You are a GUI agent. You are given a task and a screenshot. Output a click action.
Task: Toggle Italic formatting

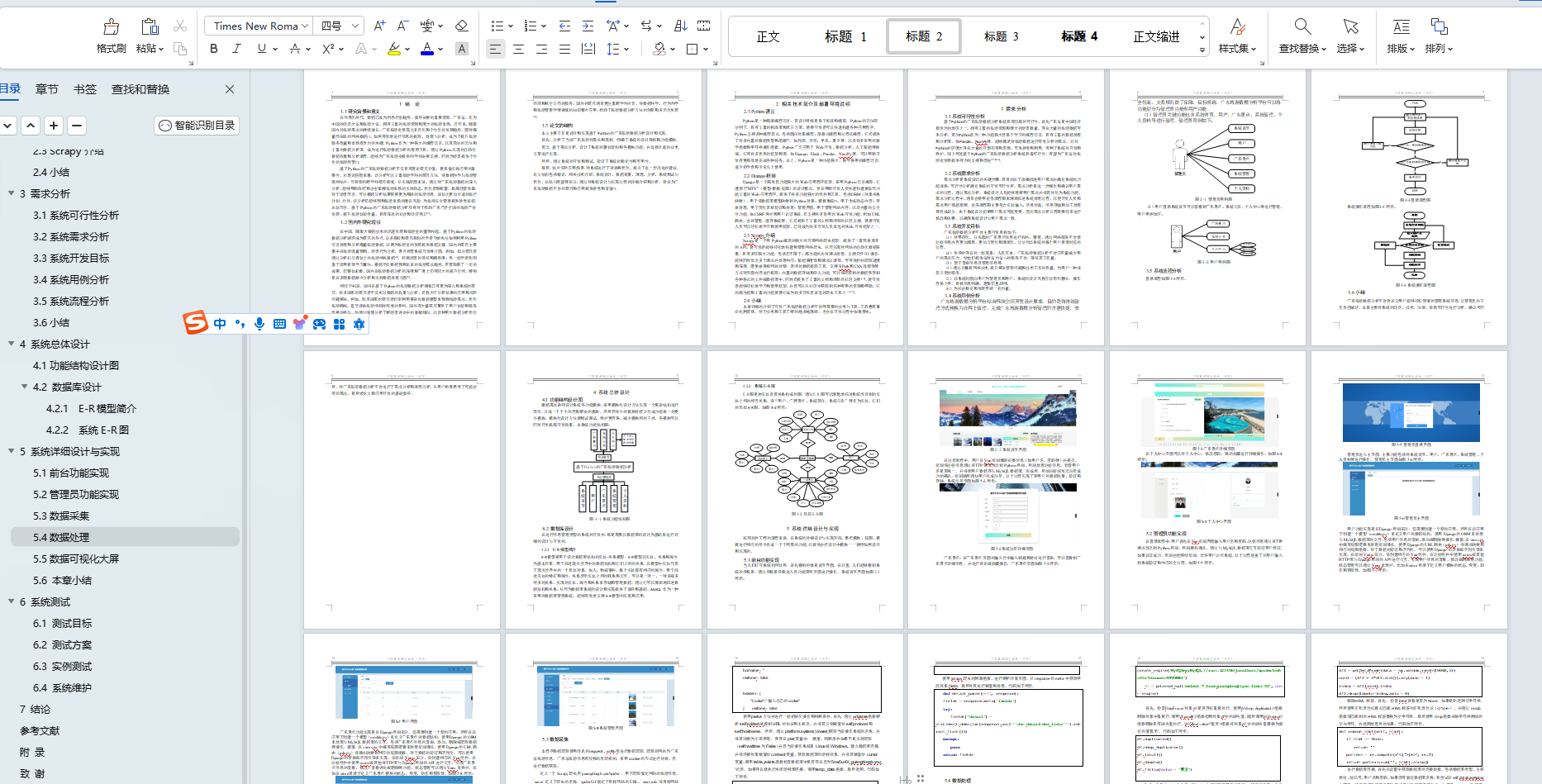pyautogui.click(x=236, y=49)
